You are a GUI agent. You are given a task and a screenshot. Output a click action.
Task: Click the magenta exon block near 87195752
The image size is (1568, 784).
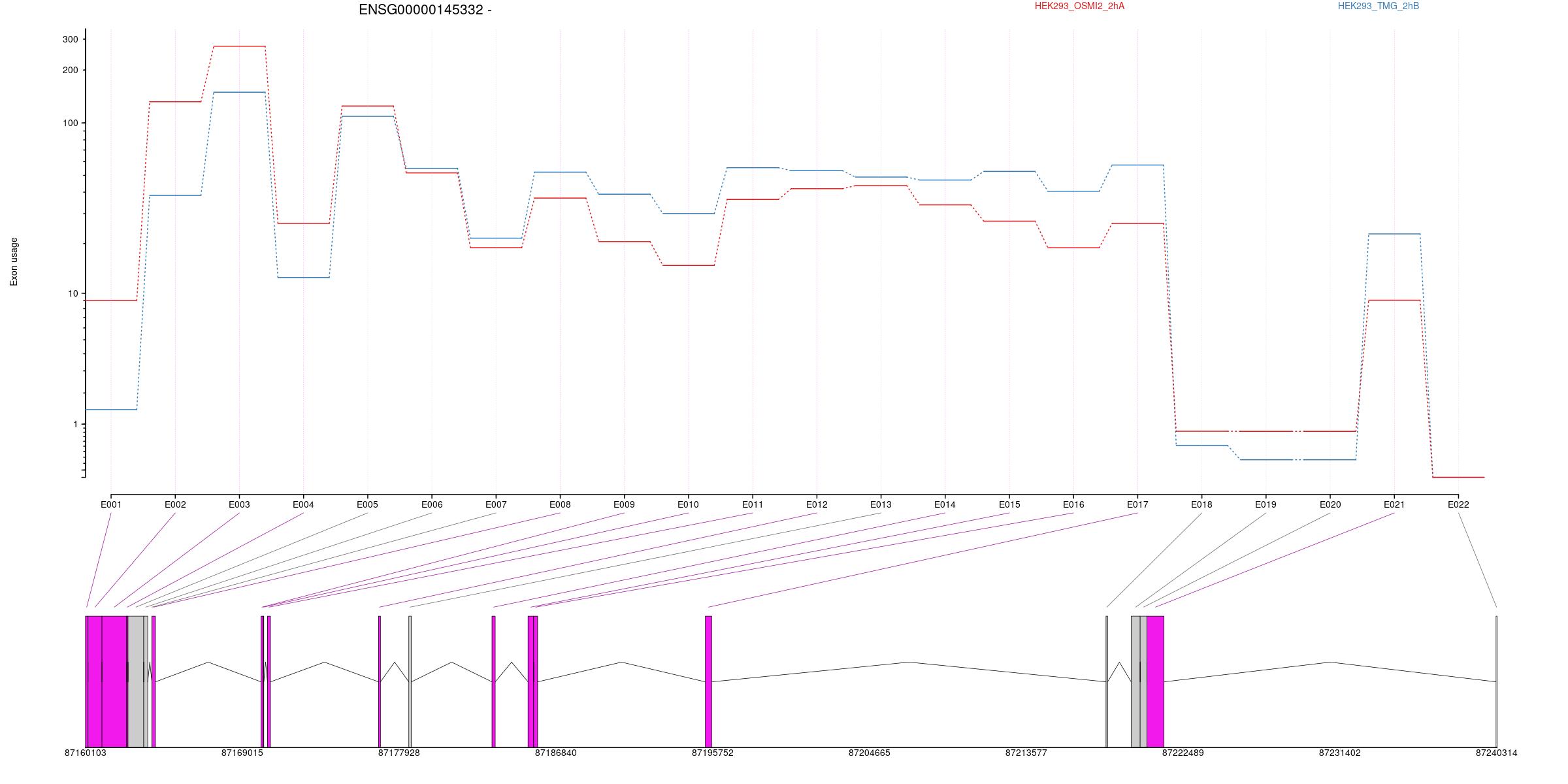tap(708, 681)
